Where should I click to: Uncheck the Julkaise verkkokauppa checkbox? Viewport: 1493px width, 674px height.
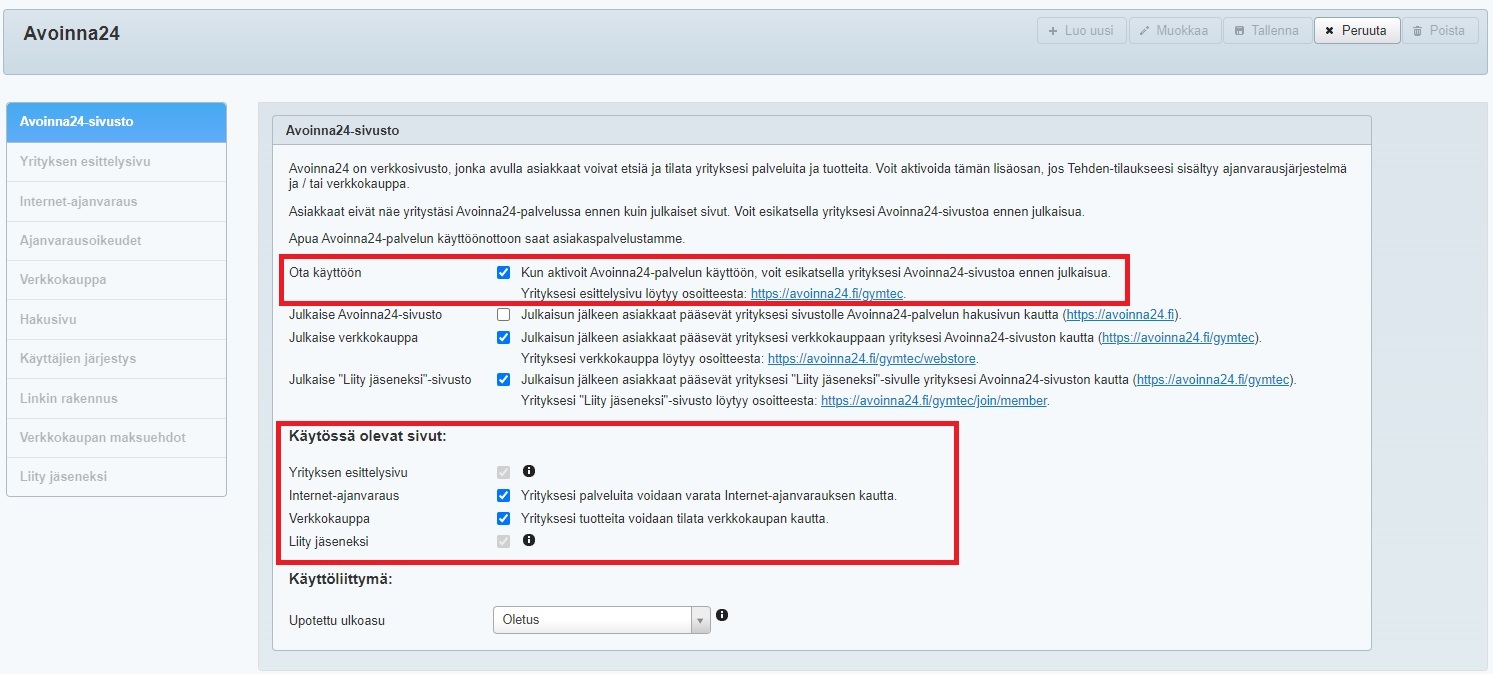503,338
